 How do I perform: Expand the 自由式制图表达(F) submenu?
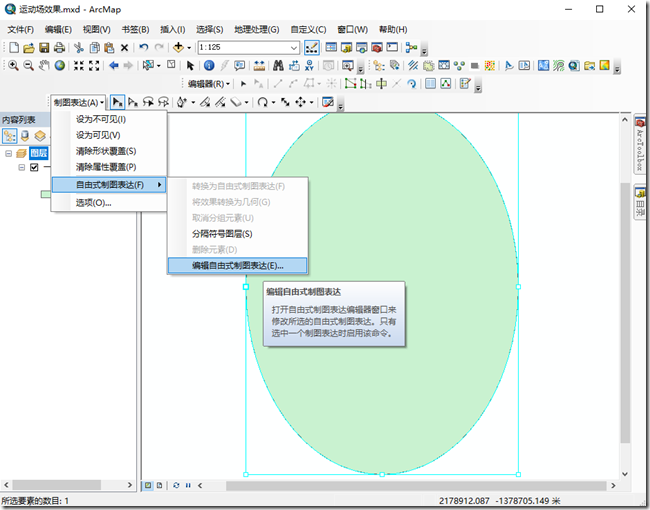[x=109, y=185]
